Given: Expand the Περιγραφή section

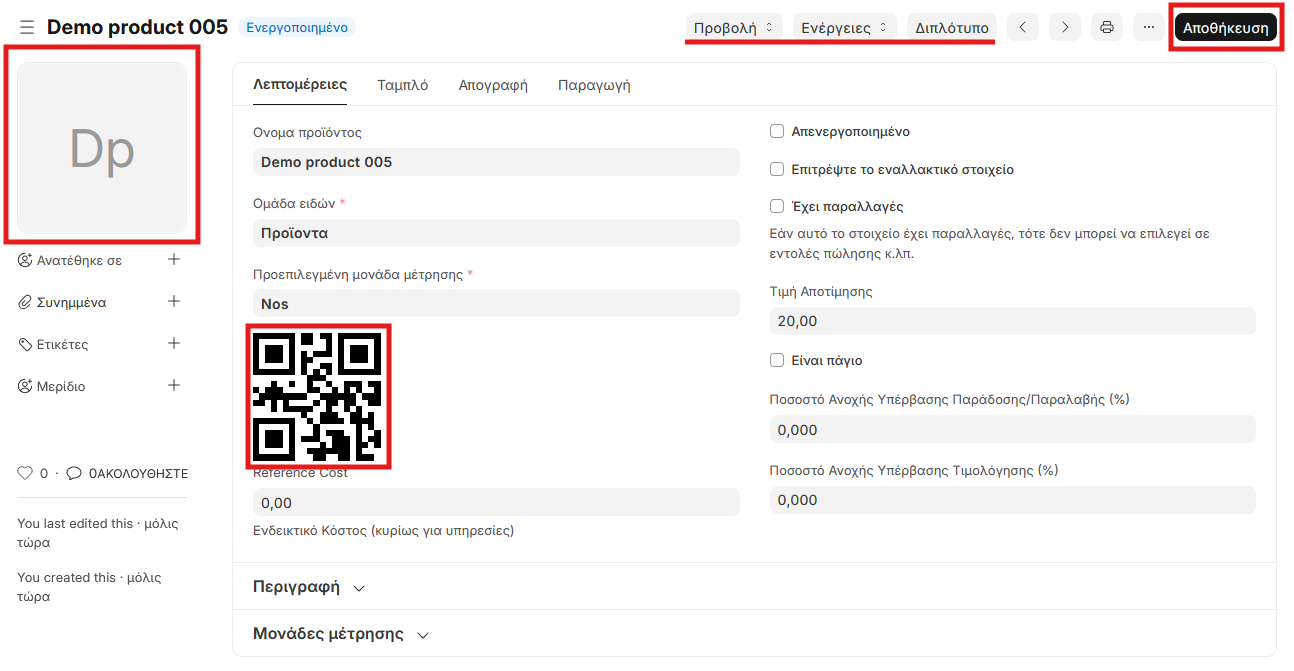Looking at the screenshot, I should point(309,587).
